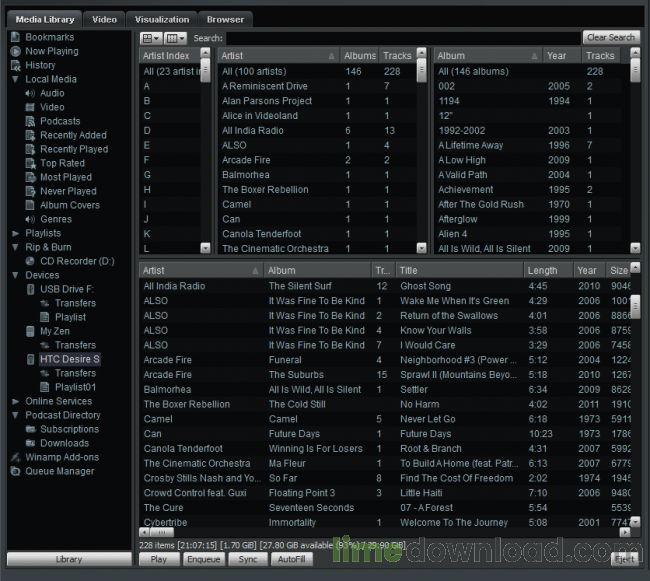The width and height of the screenshot is (650, 581).
Task: Open the view layout dropdown button
Action: [150, 39]
